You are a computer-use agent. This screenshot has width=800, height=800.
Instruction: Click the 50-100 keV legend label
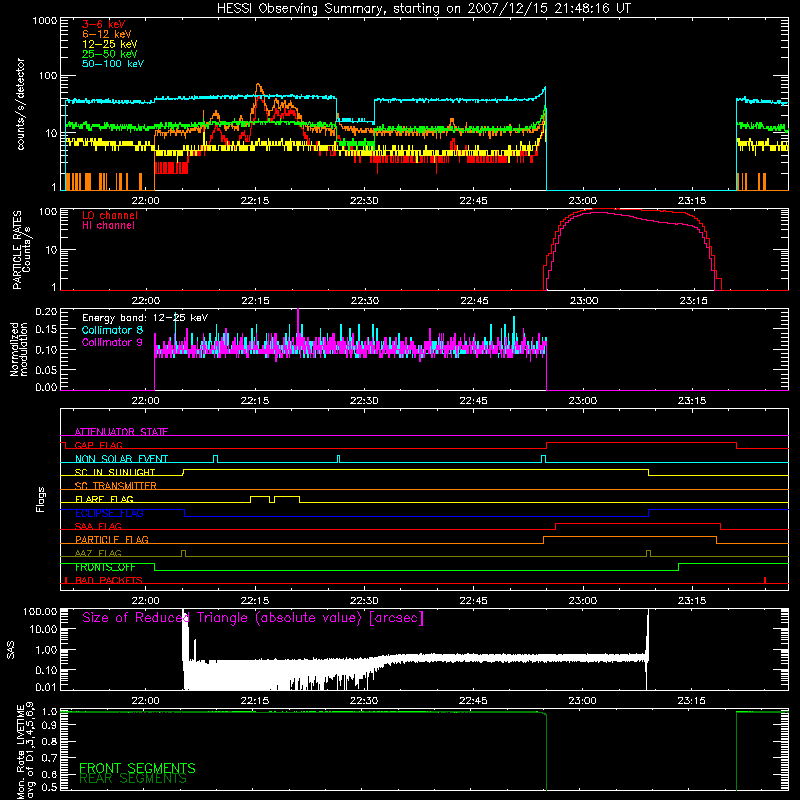pyautogui.click(x=112, y=64)
